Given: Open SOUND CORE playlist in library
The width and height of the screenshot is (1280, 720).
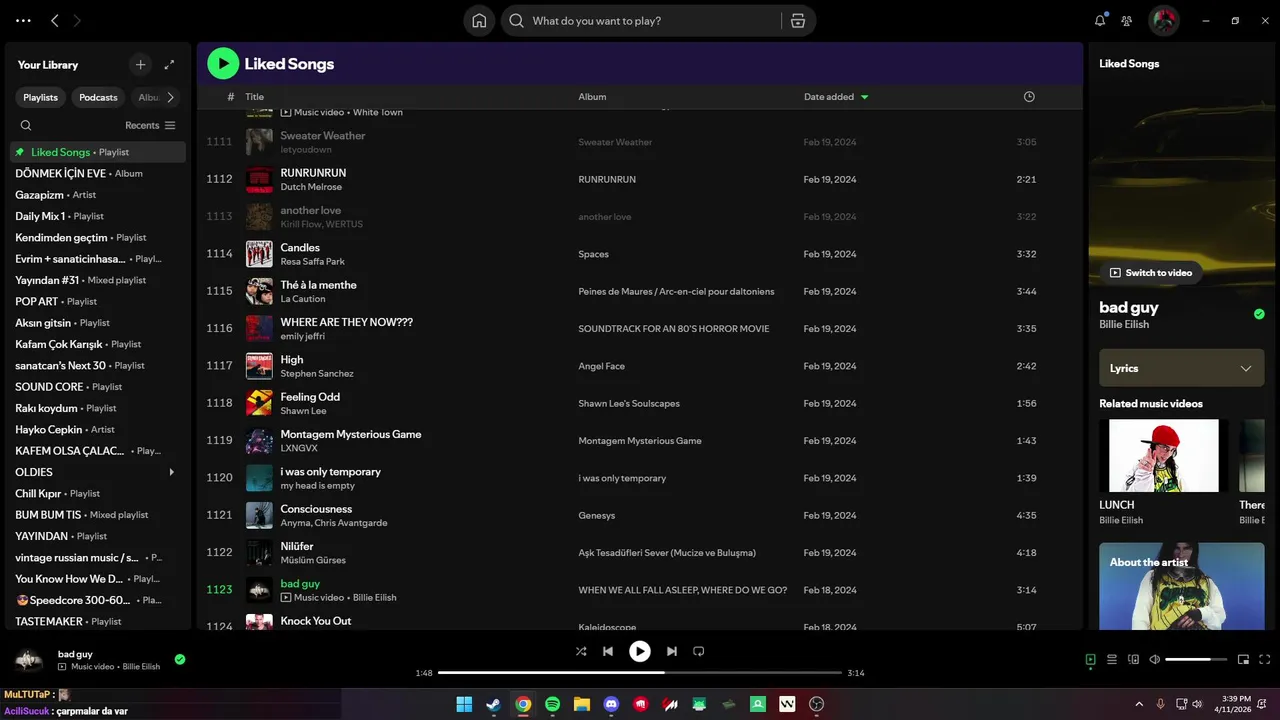Looking at the screenshot, I should click(x=98, y=387).
